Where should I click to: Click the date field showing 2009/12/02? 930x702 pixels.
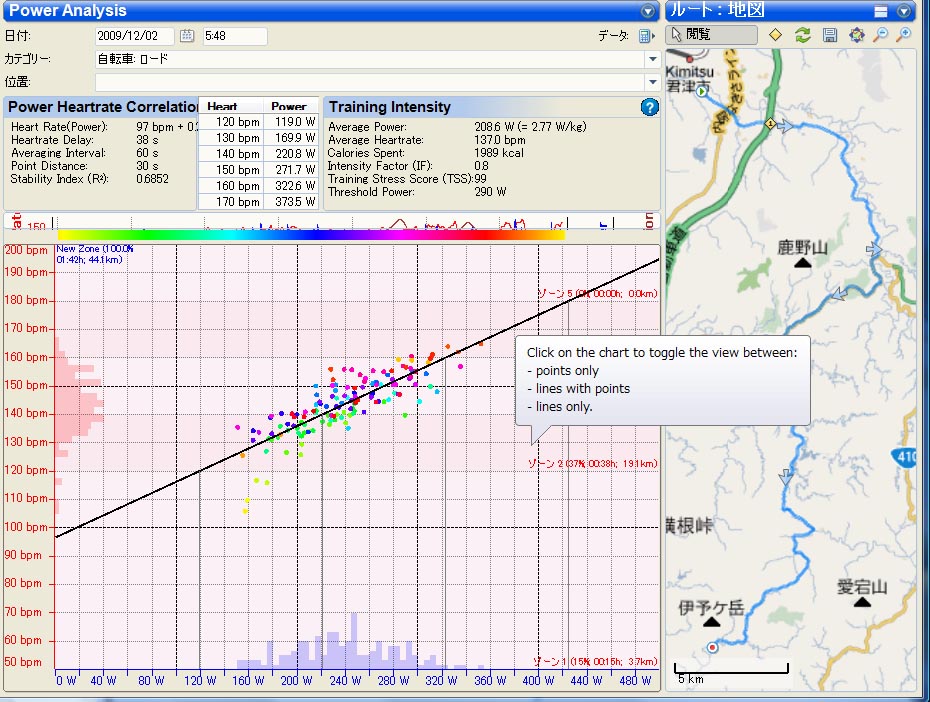tap(134, 36)
